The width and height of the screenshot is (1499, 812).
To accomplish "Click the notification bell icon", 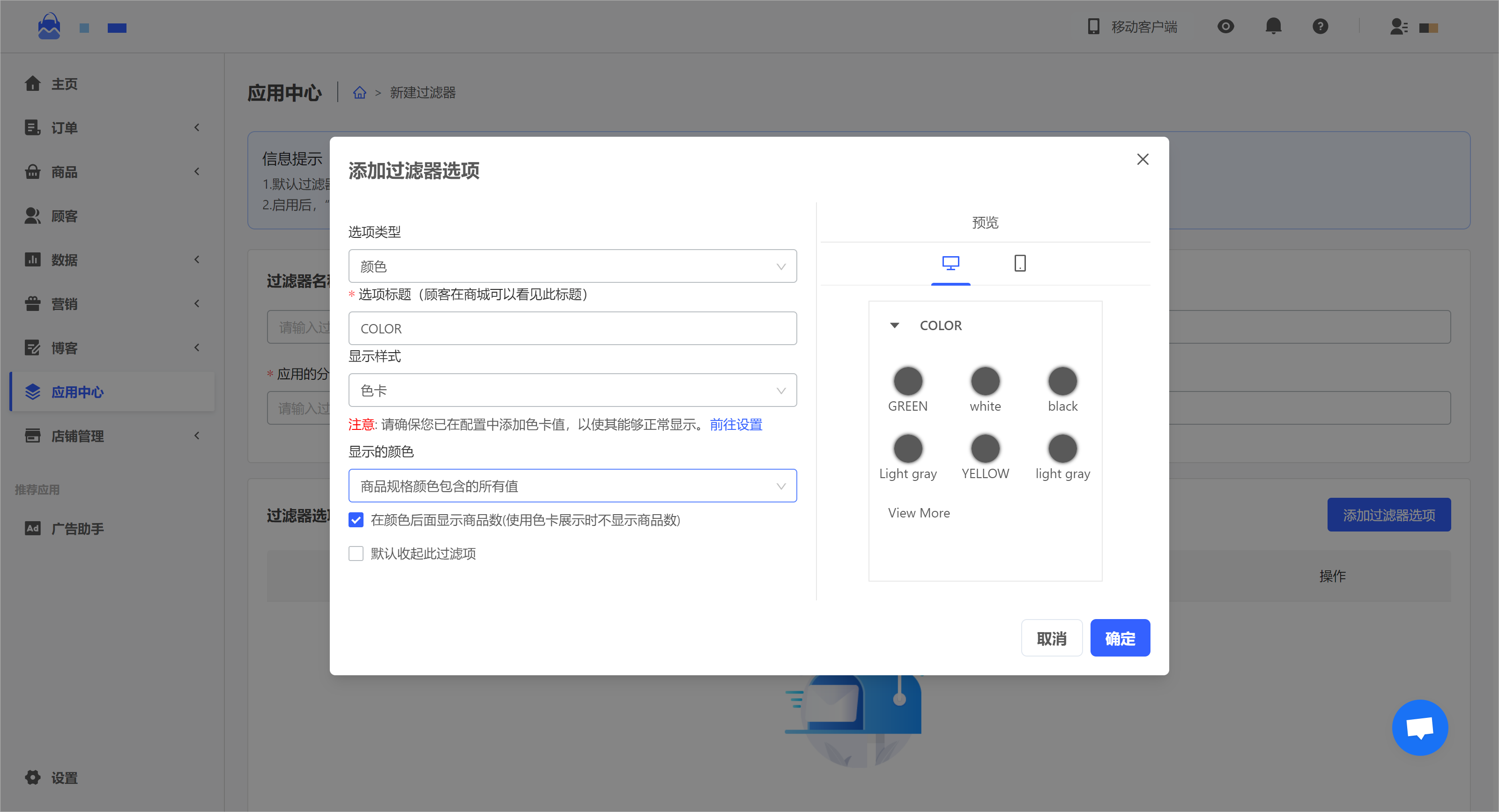I will point(1273,26).
